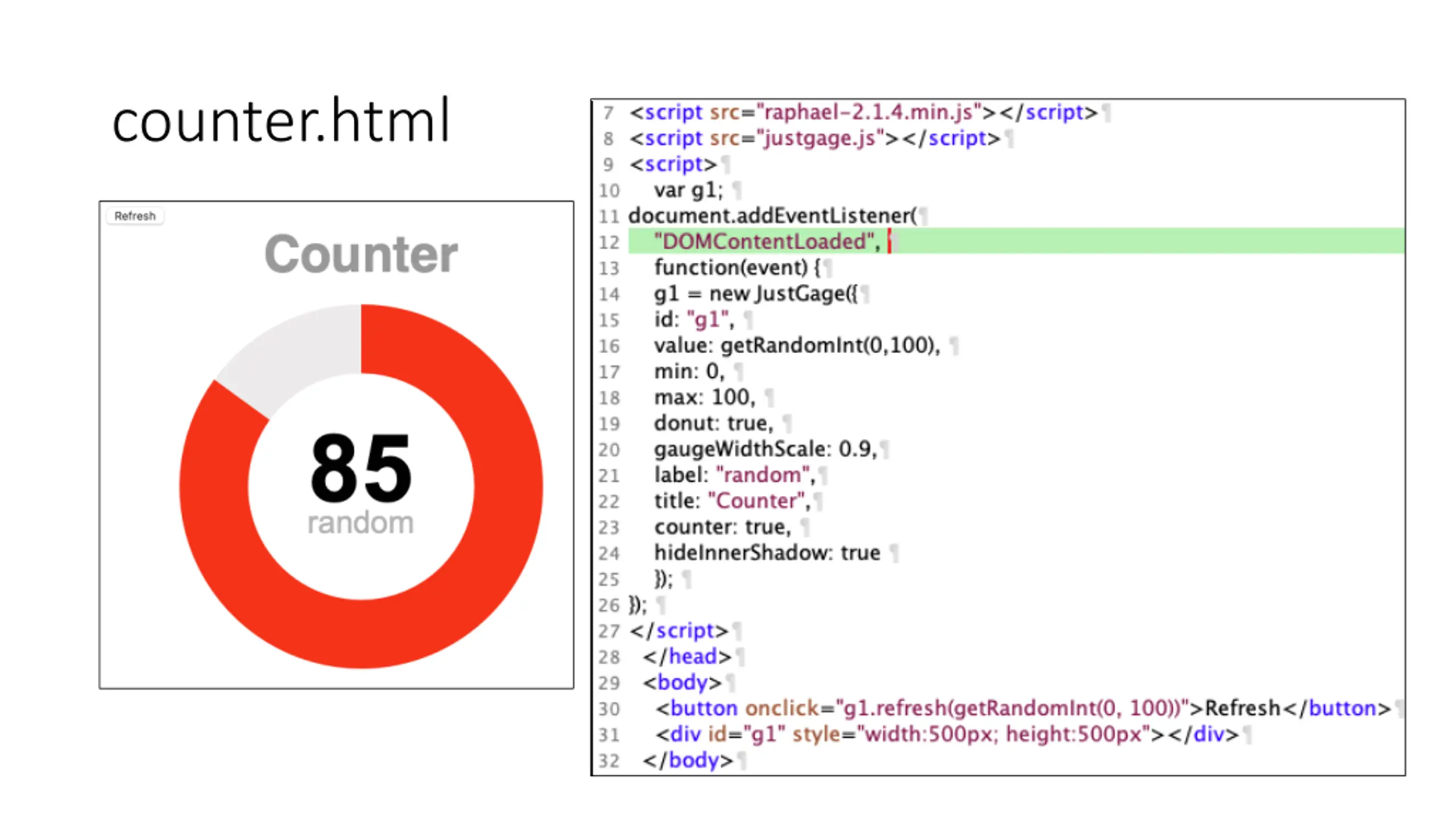
Task: Click the hideInnerShadow: true line
Action: coord(767,552)
